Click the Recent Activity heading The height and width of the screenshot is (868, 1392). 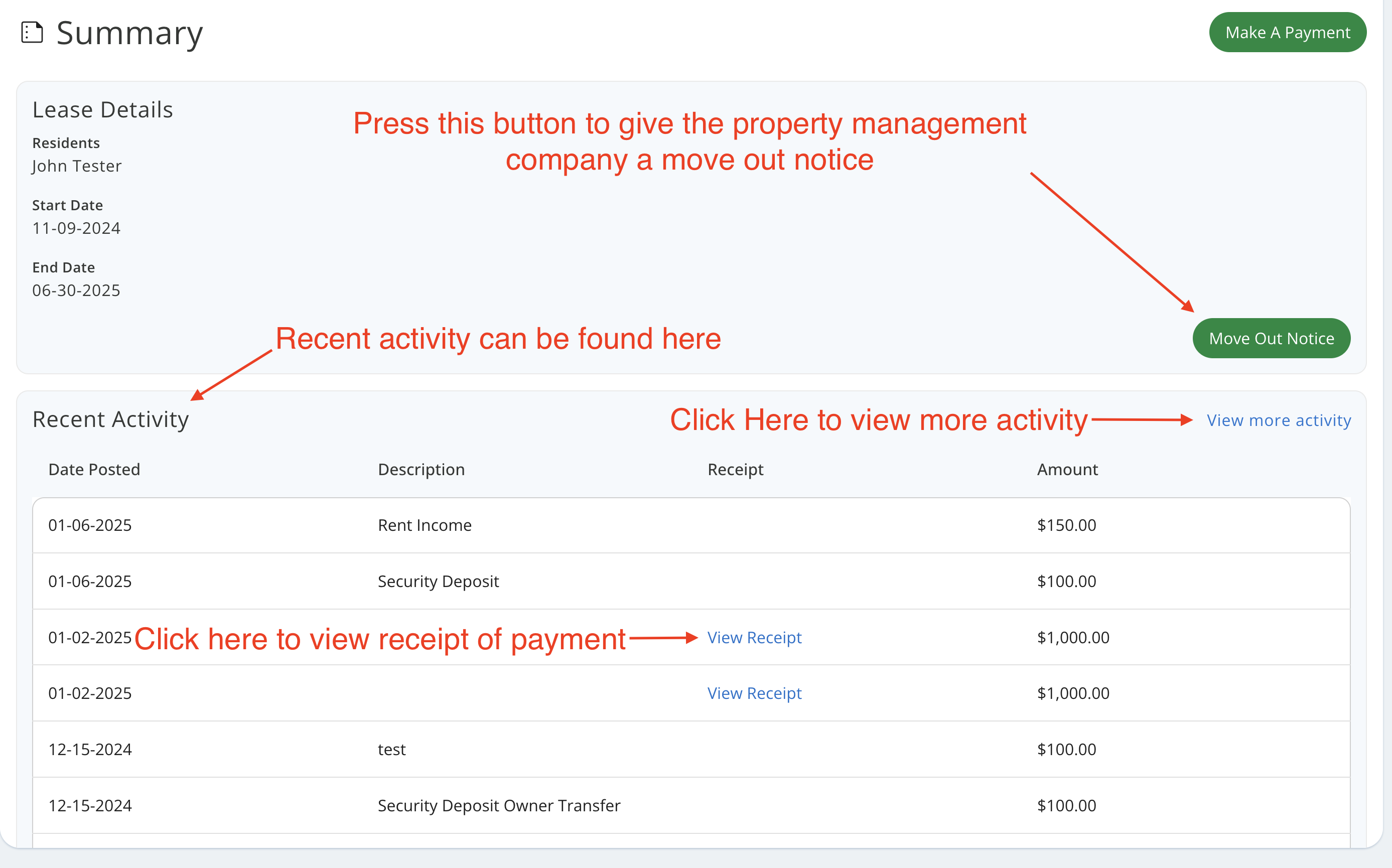(110, 419)
